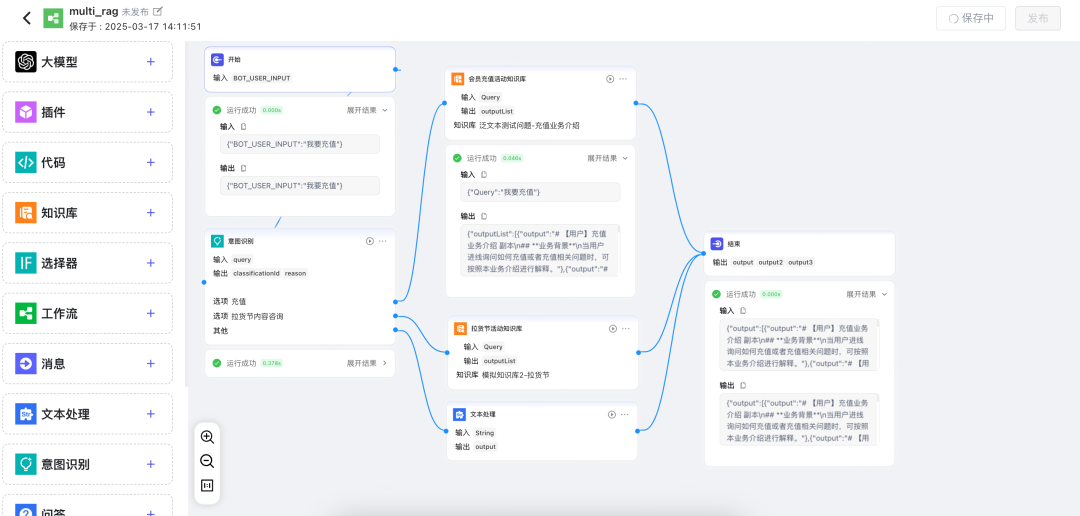Copy 输出 of 结束 run result
The image size is (1080, 516).
743,386
